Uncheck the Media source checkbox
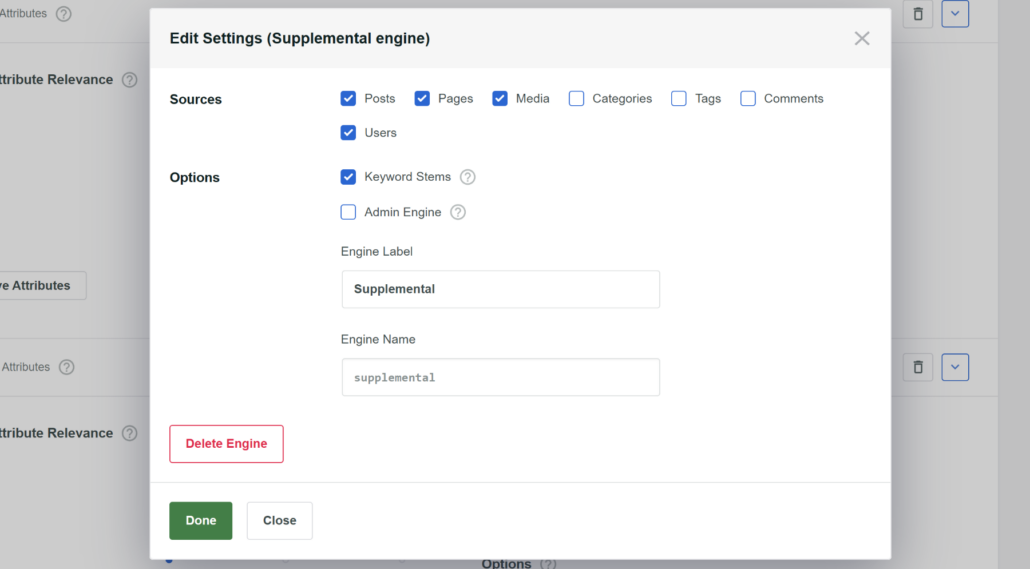Viewport: 1030px width, 569px height. pos(500,99)
